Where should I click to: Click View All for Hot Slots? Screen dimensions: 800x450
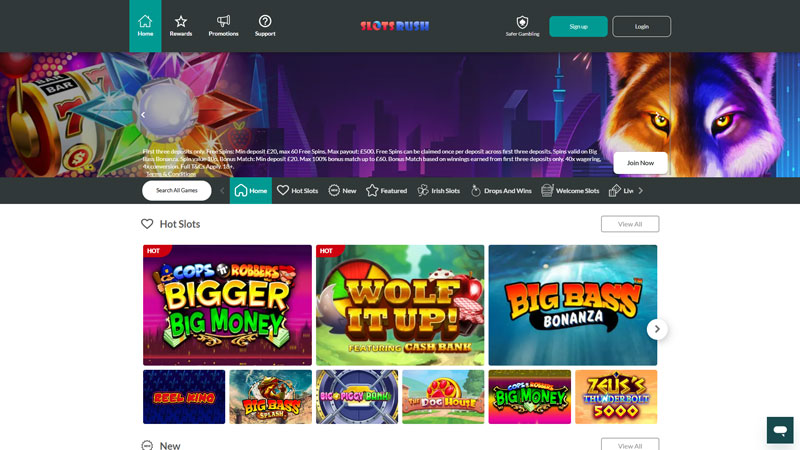click(630, 224)
